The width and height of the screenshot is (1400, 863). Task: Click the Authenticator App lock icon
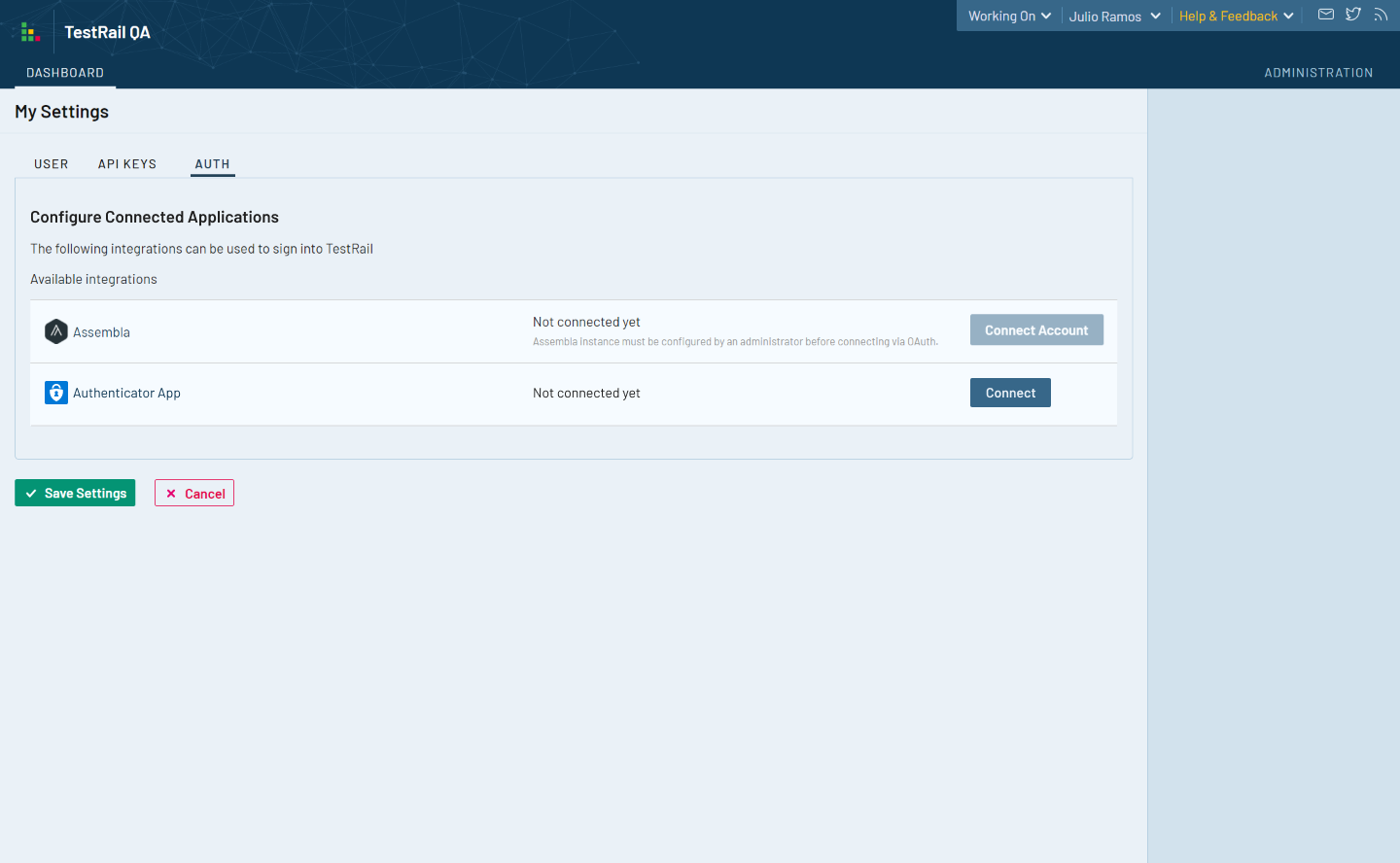point(56,393)
